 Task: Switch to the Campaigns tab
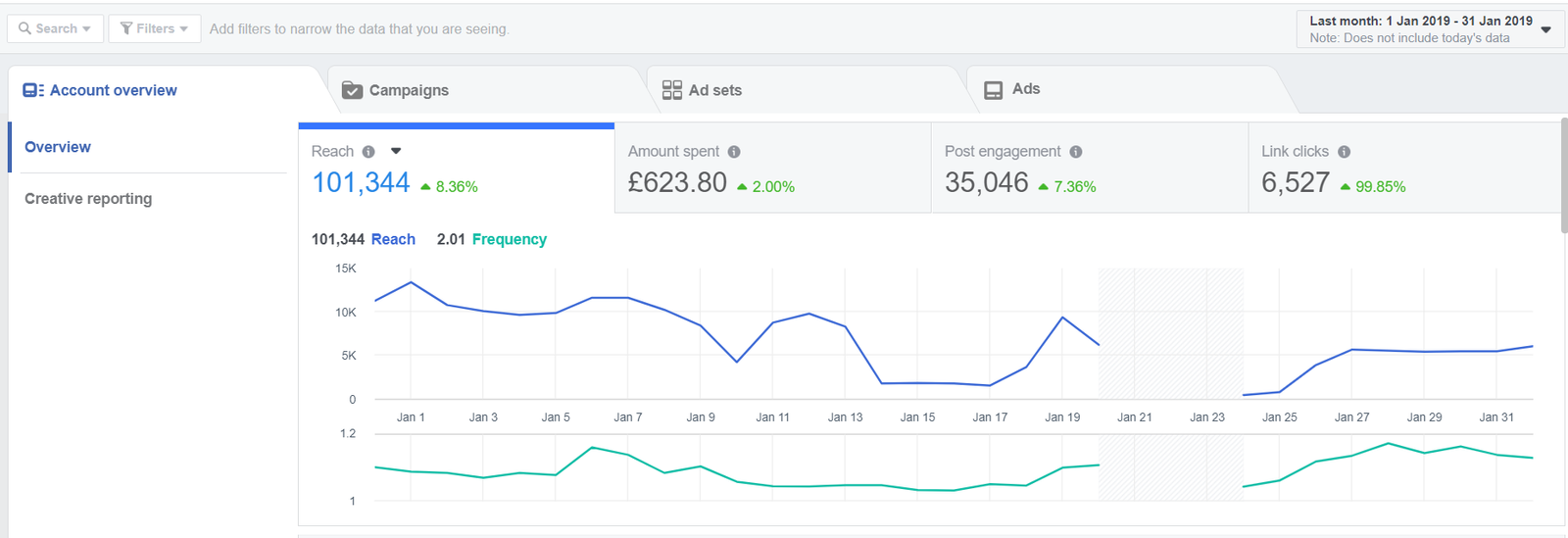click(409, 90)
